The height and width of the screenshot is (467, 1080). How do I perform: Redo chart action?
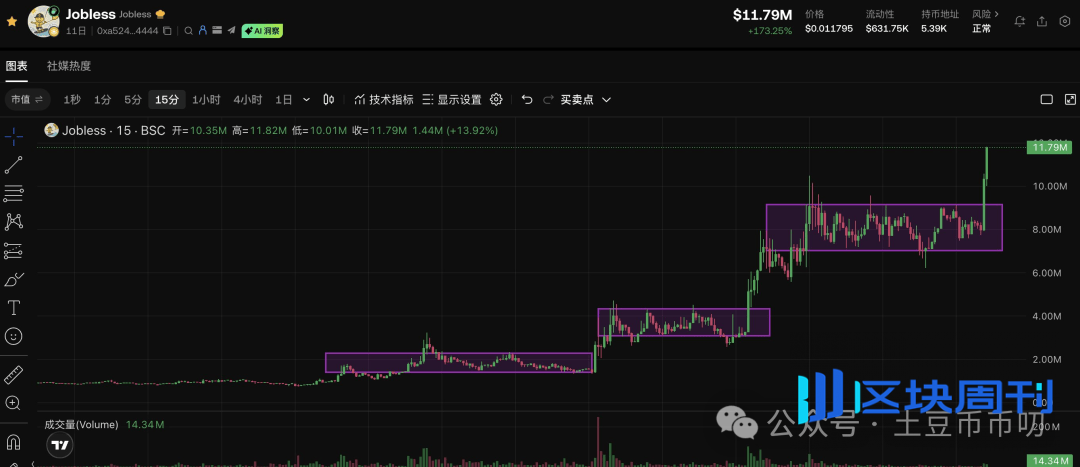click(548, 100)
